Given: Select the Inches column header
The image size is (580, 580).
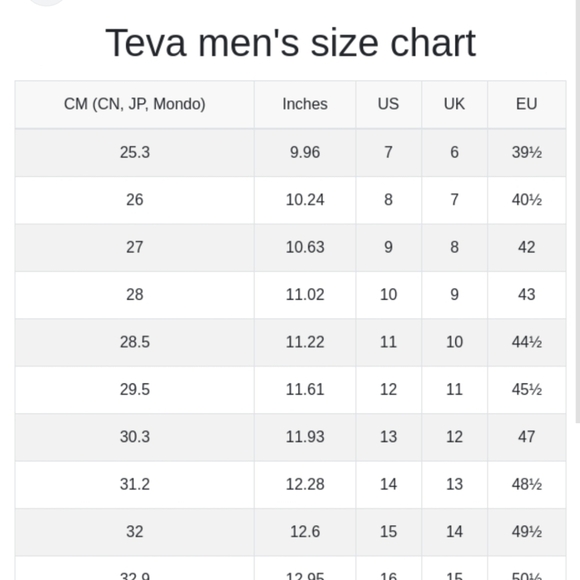Looking at the screenshot, I should pyautogui.click(x=305, y=104).
